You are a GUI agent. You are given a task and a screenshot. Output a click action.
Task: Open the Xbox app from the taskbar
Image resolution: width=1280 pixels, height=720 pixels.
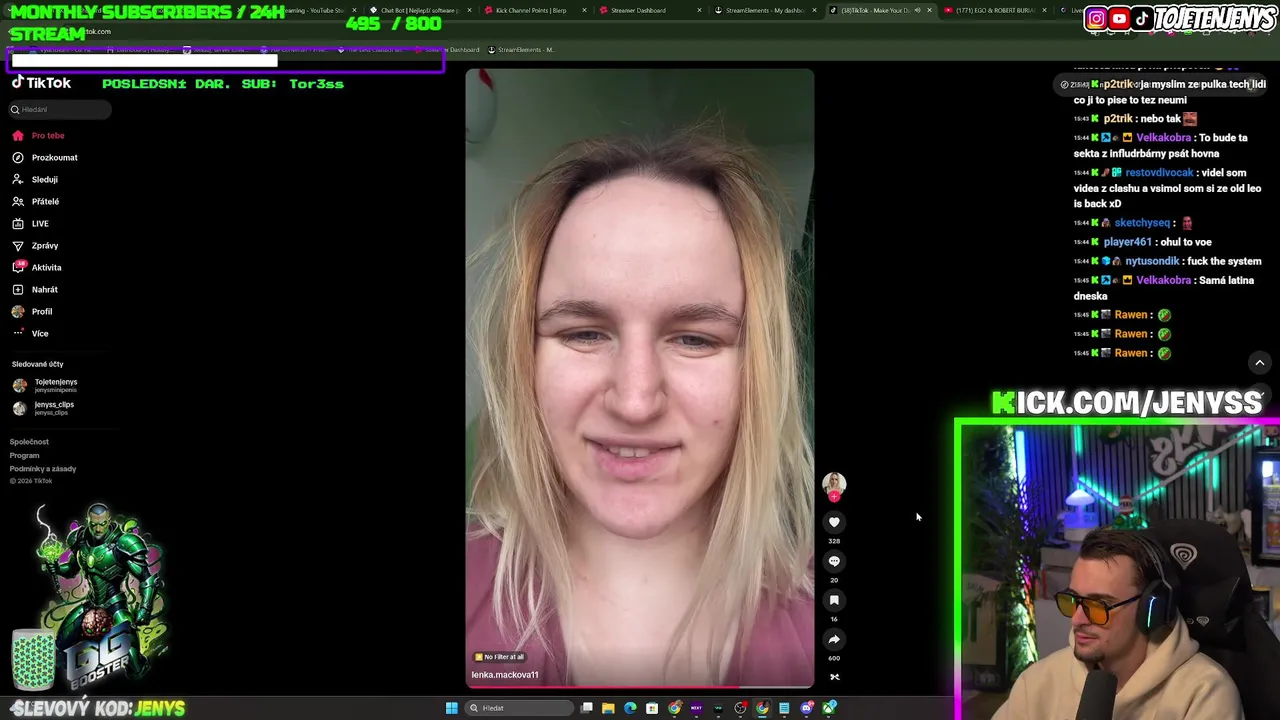(829, 708)
